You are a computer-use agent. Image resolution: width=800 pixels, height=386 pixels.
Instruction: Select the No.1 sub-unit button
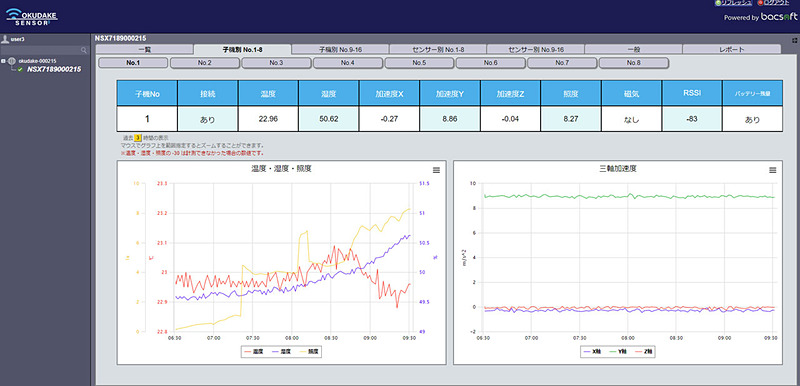pyautogui.click(x=133, y=63)
